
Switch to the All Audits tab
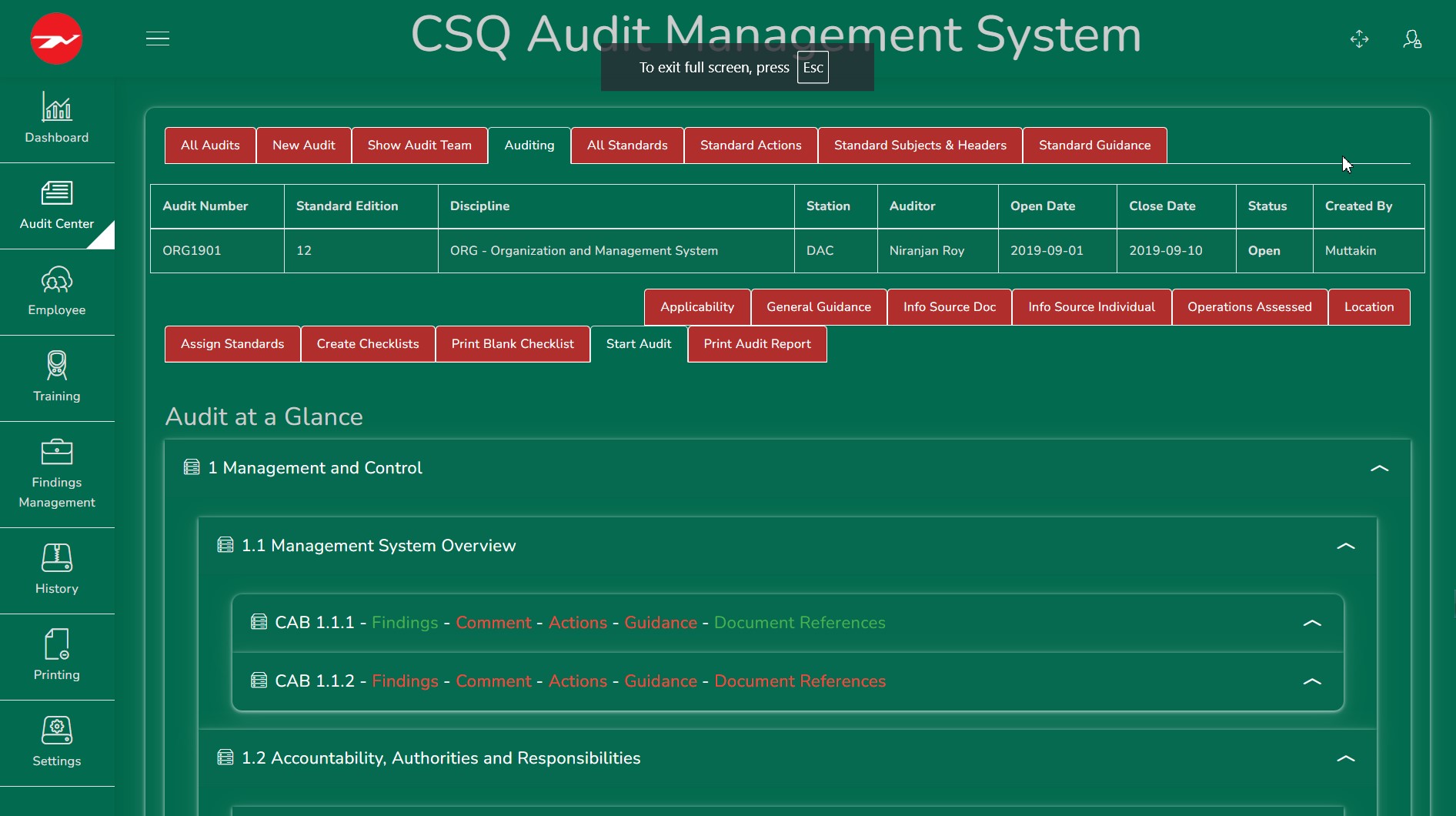[210, 145]
